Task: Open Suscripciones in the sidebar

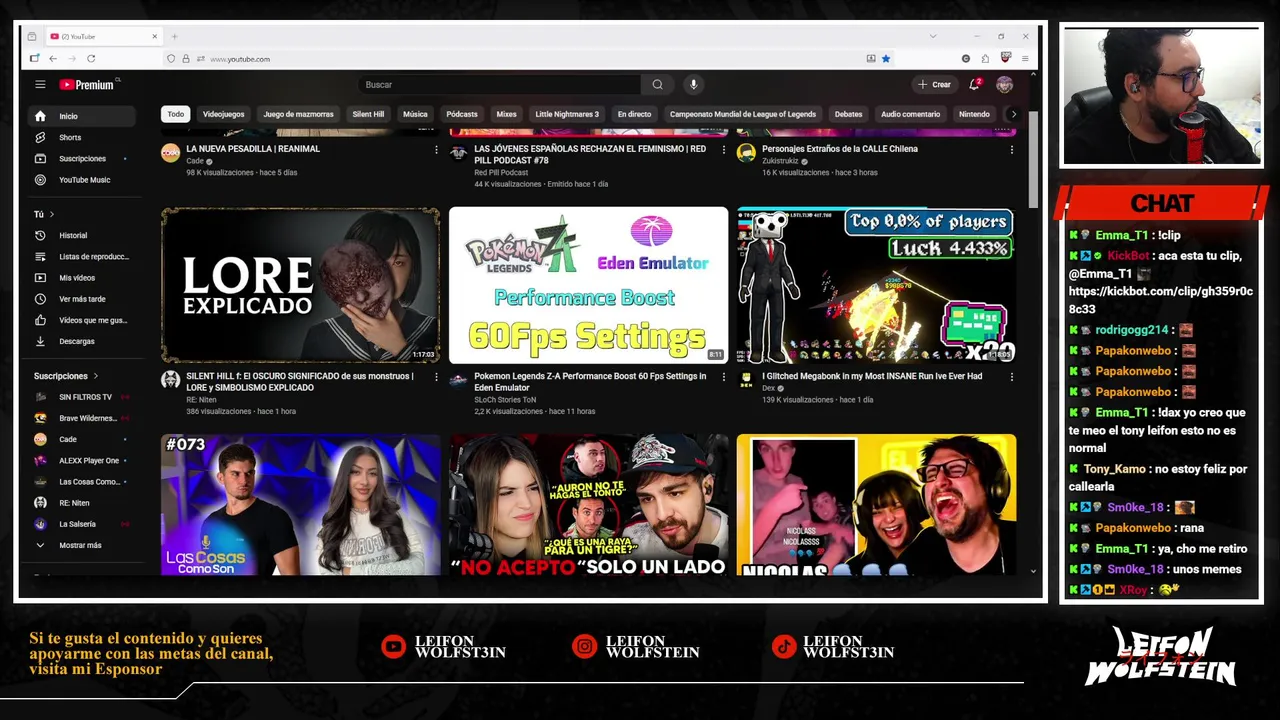Action: [x=83, y=158]
